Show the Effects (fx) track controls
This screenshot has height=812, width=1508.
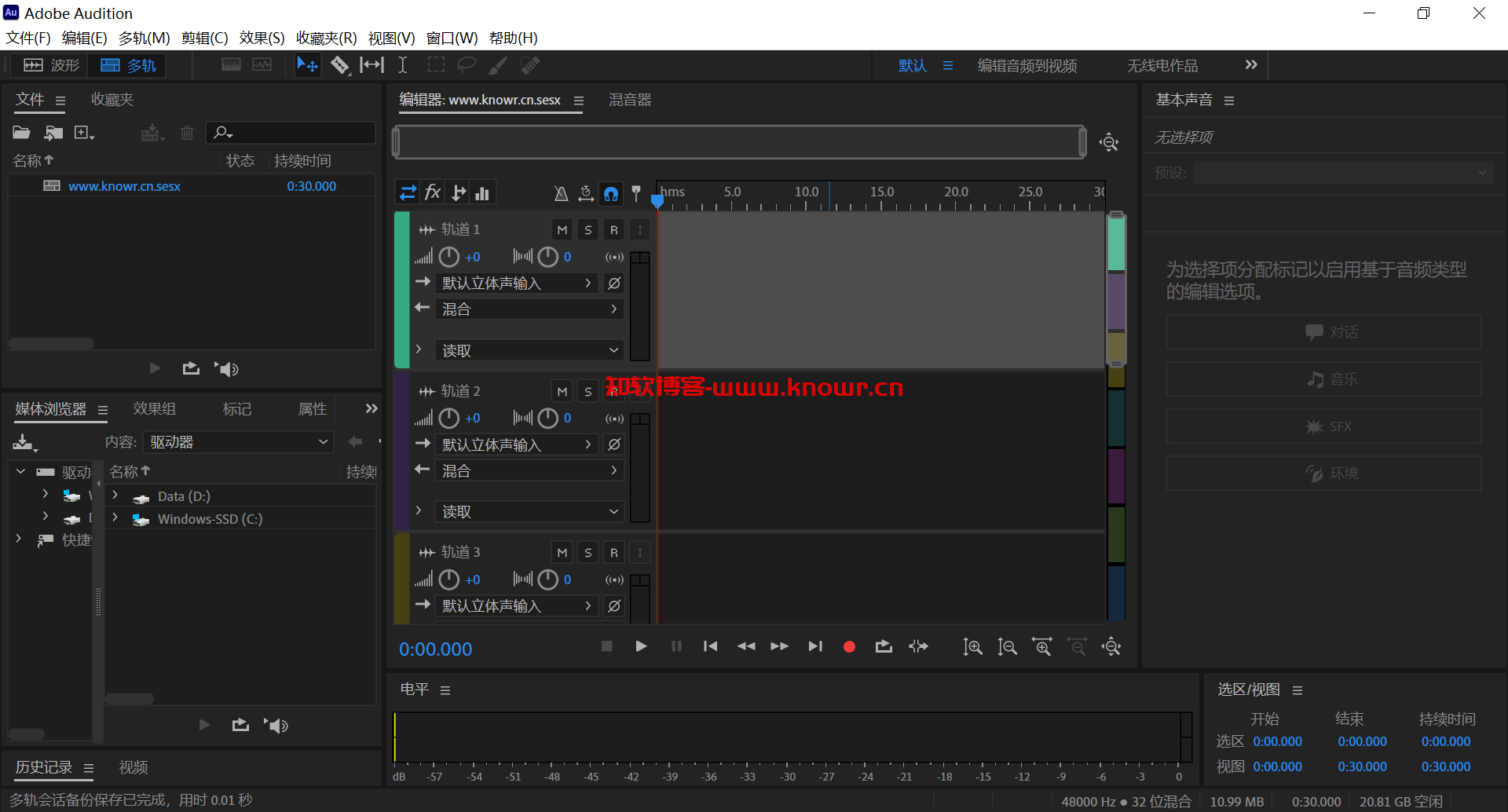[x=433, y=192]
